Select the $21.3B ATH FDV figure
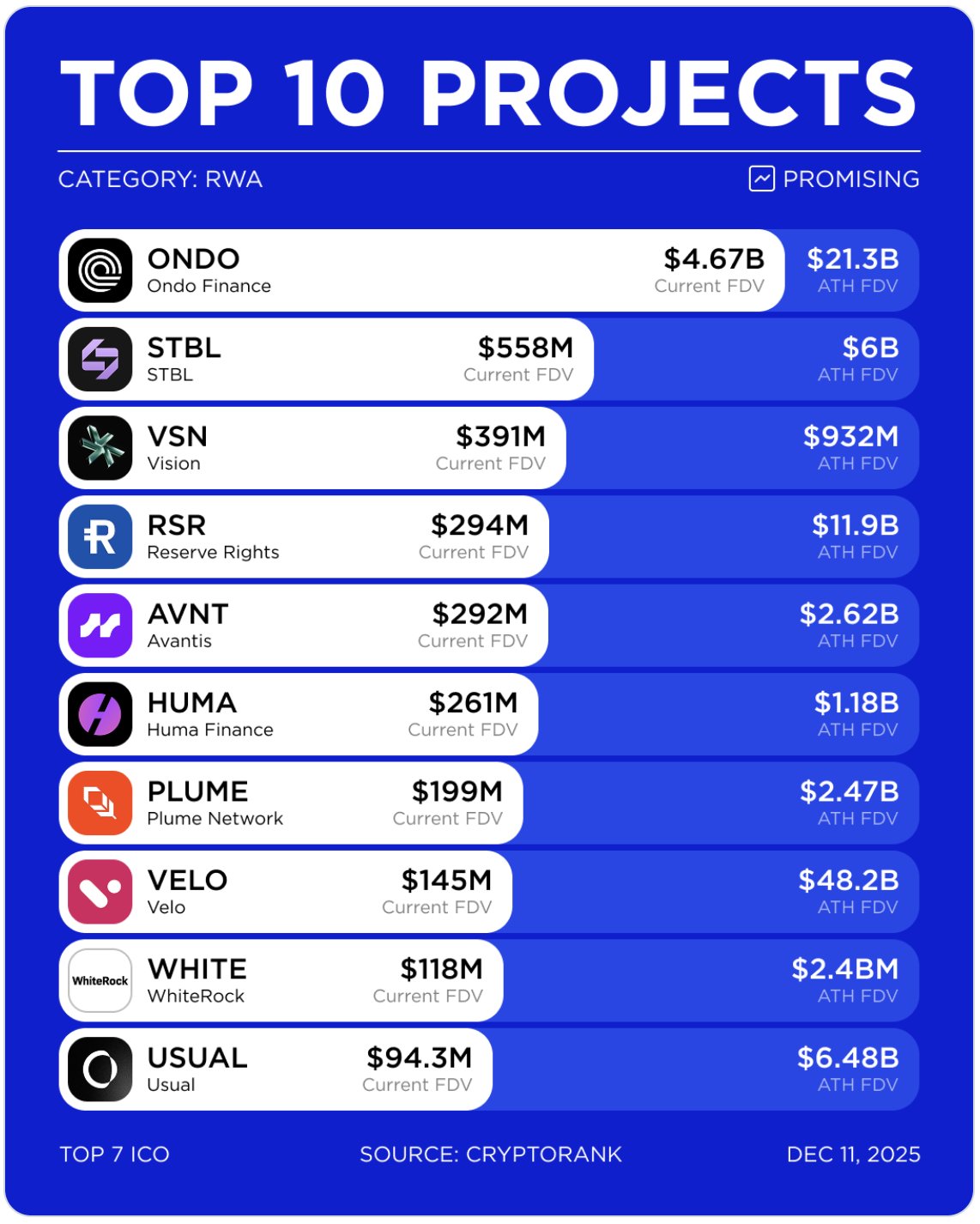Screen dimensions: 980x1224 (852, 259)
